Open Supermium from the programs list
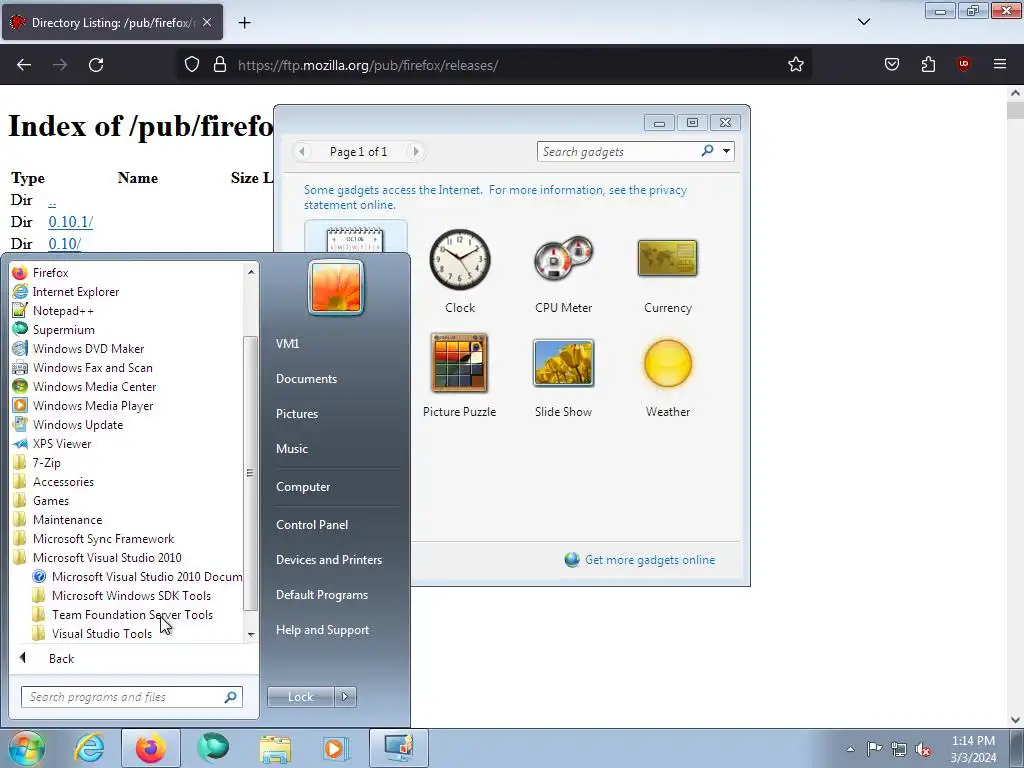1024x768 pixels. coord(63,329)
